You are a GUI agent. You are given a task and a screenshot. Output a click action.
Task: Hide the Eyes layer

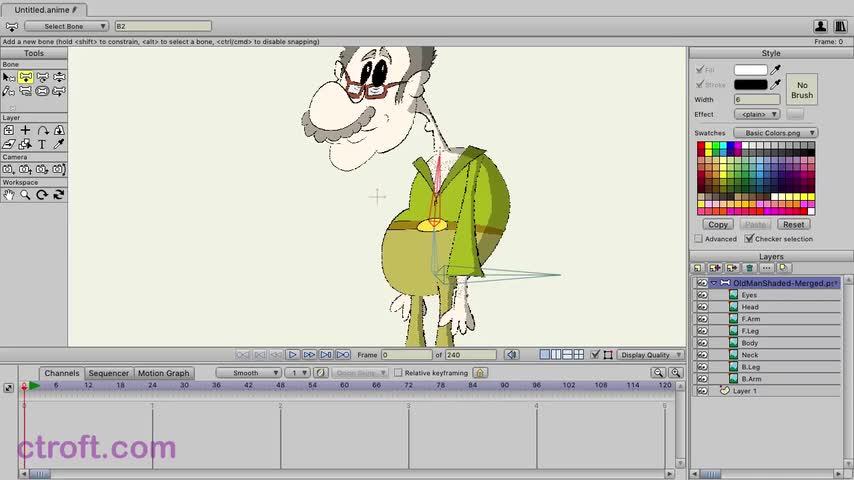[703, 295]
